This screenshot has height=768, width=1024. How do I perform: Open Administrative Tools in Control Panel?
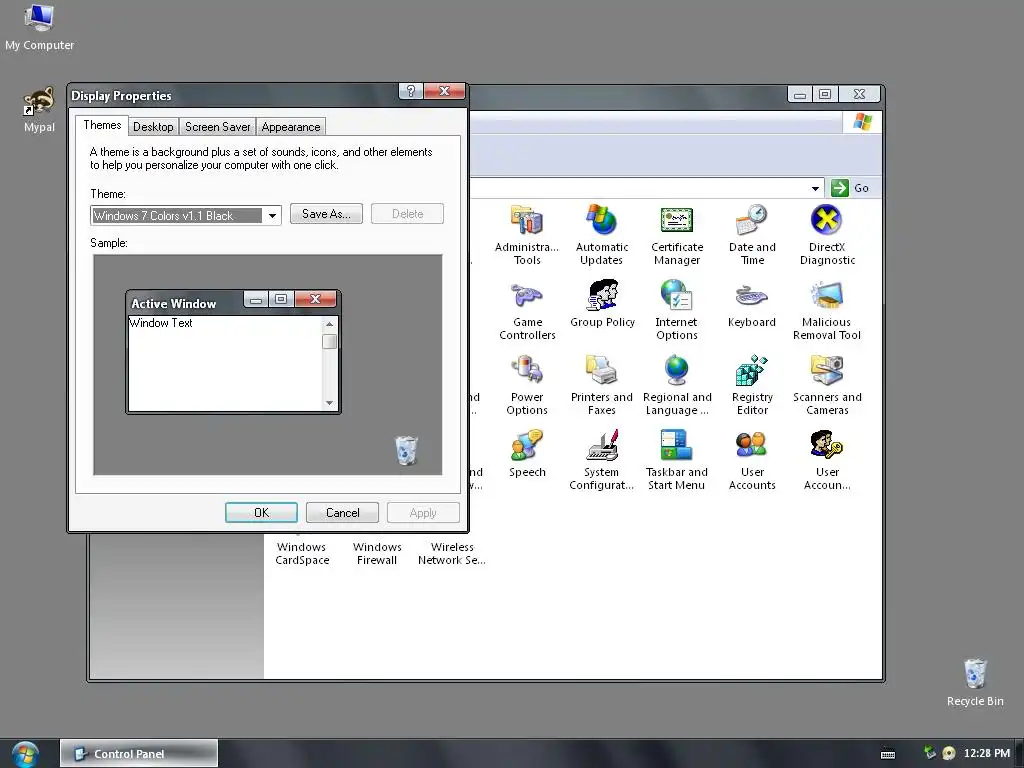point(526,234)
